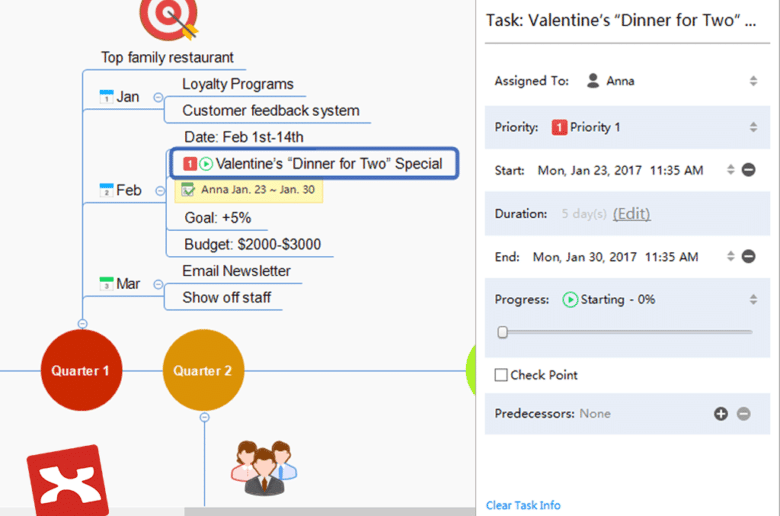Click Clear Task Info link
The width and height of the screenshot is (780, 516).
click(x=523, y=505)
